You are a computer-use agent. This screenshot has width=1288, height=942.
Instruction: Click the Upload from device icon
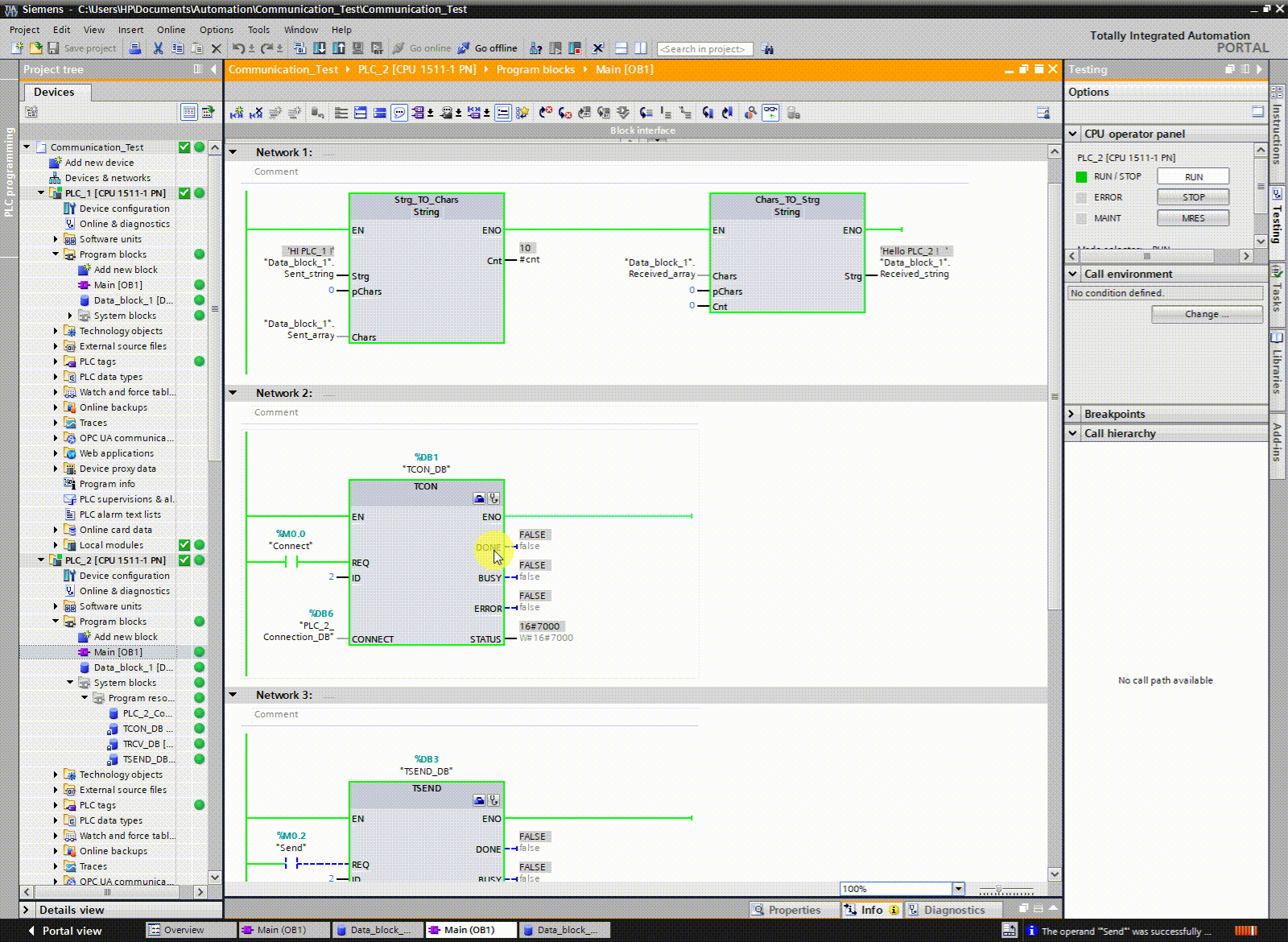tap(339, 48)
